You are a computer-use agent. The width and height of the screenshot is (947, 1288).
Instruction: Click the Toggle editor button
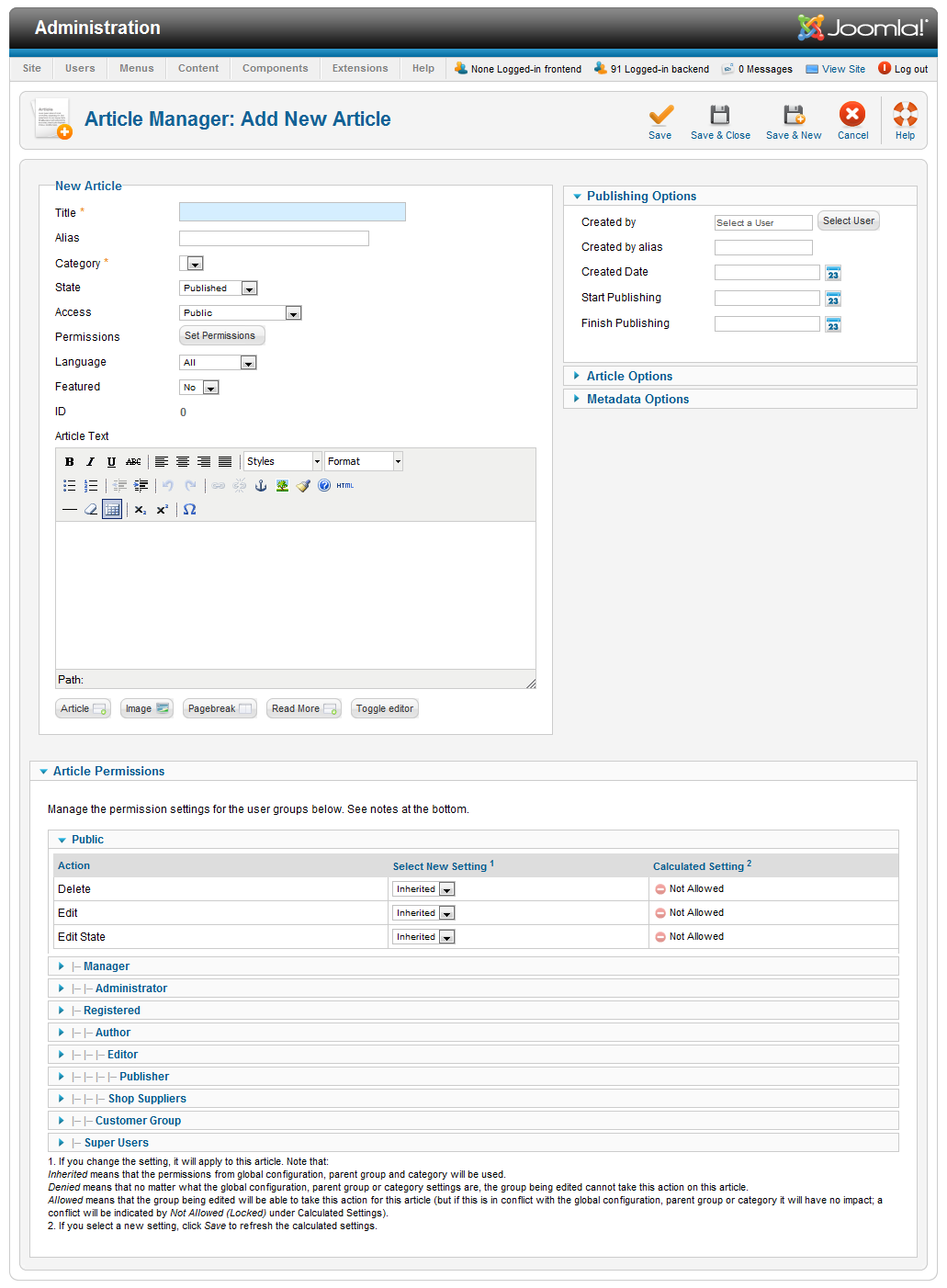[385, 709]
